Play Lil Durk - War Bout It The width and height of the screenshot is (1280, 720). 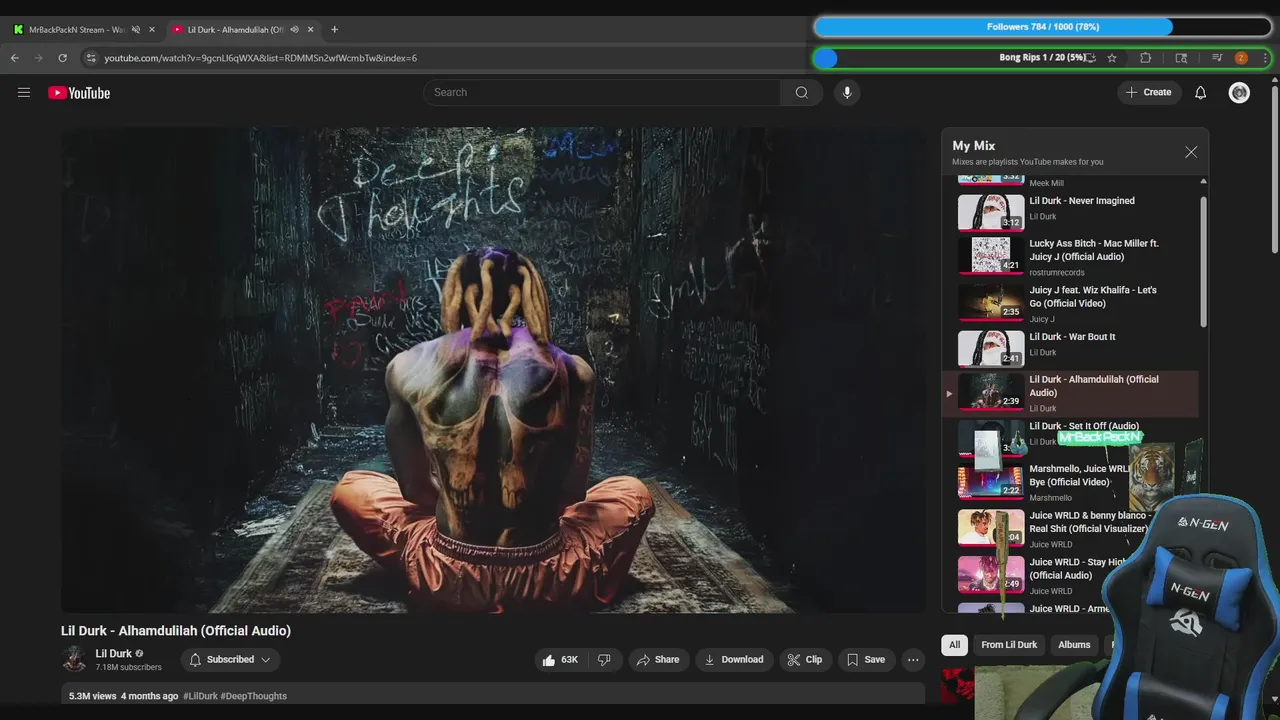pos(1070,348)
